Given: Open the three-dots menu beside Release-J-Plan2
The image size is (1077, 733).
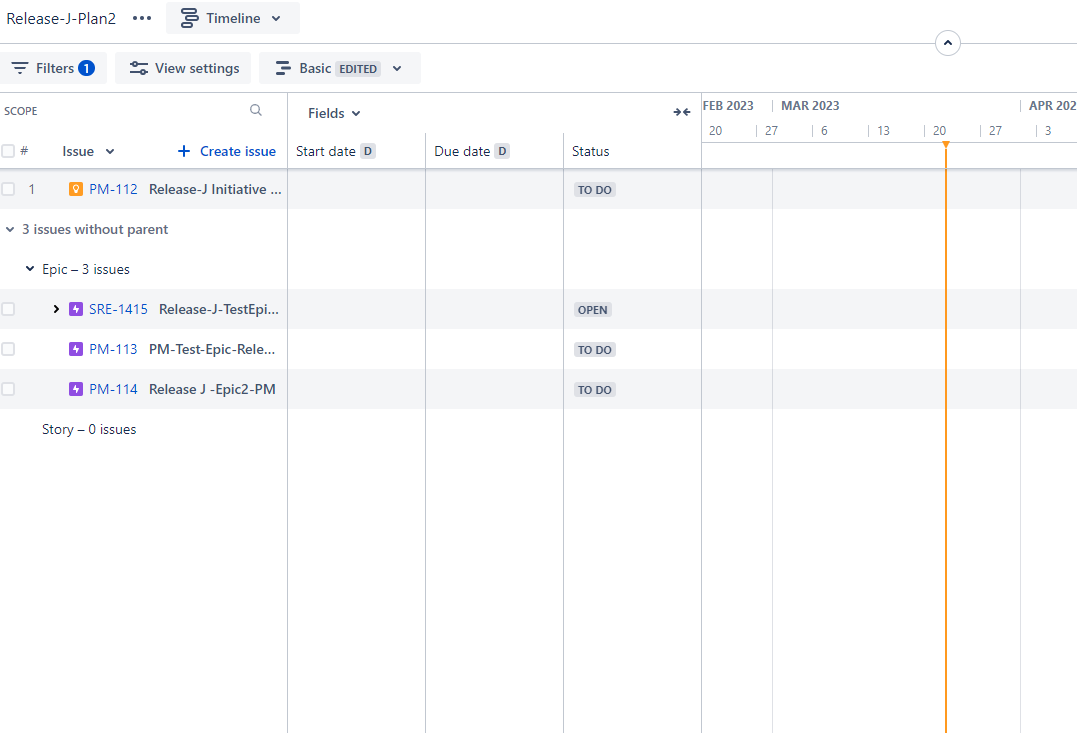Looking at the screenshot, I should [142, 19].
